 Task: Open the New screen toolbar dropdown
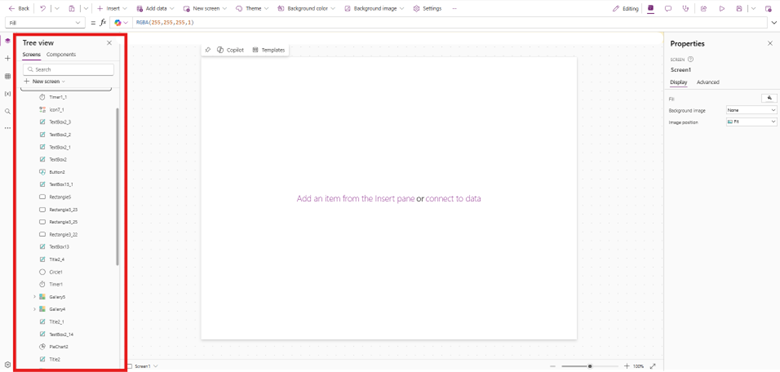pyautogui.click(x=205, y=8)
